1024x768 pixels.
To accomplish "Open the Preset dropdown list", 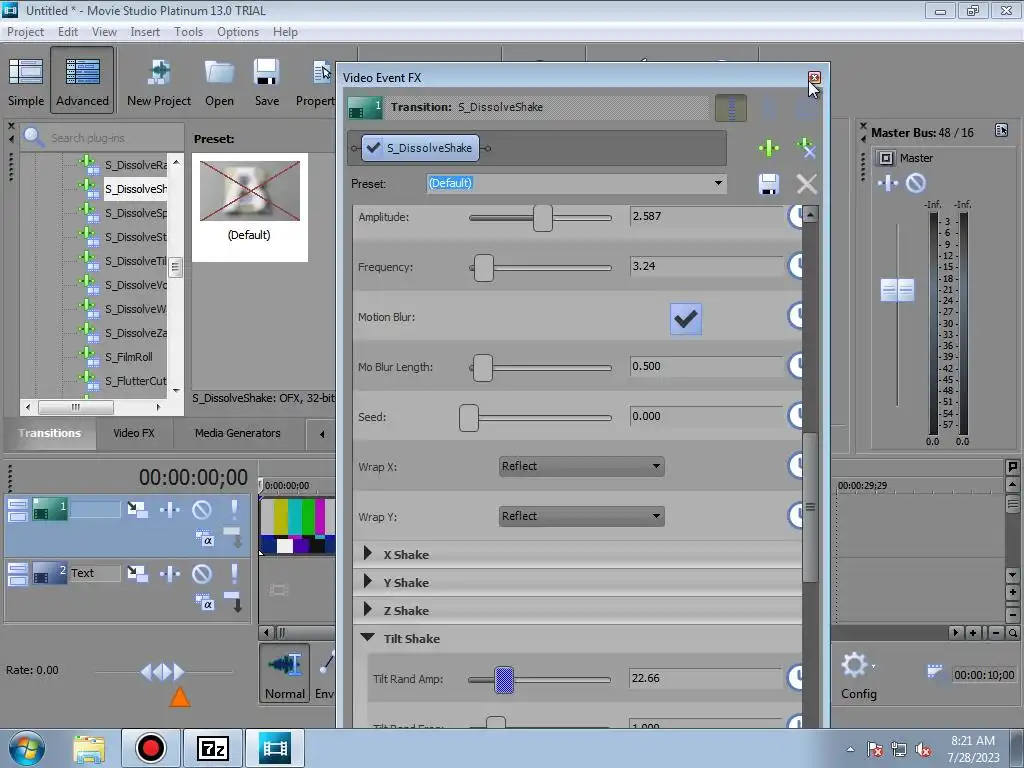I will click(x=718, y=184).
